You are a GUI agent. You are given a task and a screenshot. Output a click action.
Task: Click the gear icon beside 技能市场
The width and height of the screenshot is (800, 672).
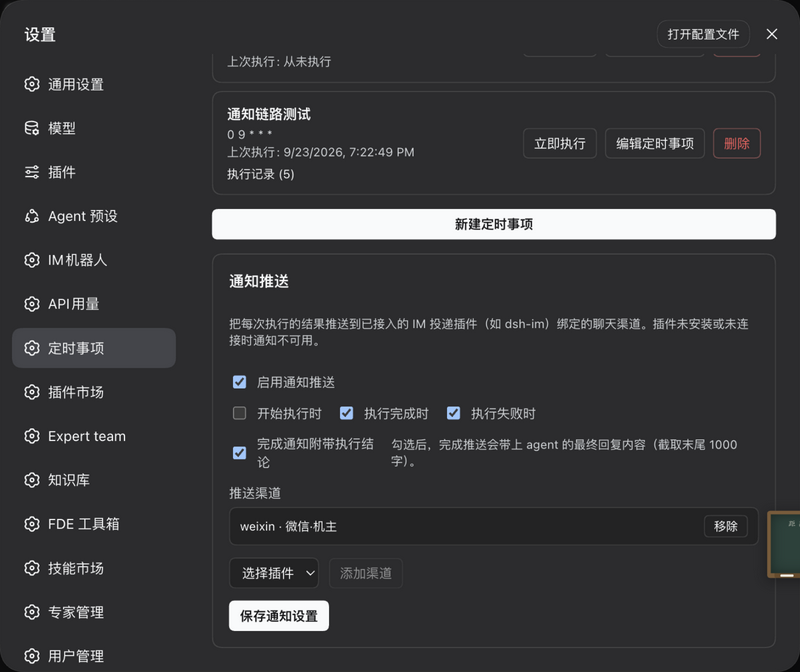point(32,568)
